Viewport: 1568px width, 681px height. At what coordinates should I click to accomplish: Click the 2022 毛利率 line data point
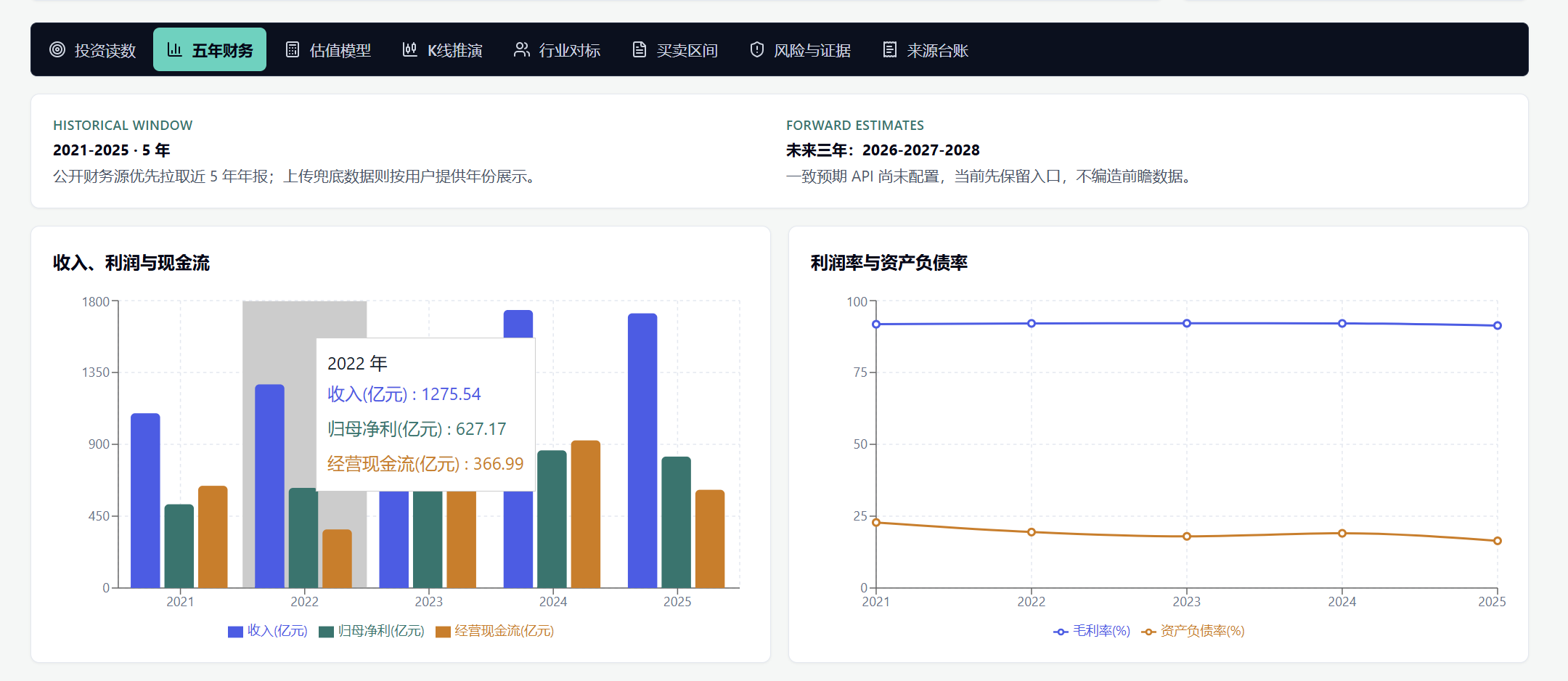click(1032, 323)
